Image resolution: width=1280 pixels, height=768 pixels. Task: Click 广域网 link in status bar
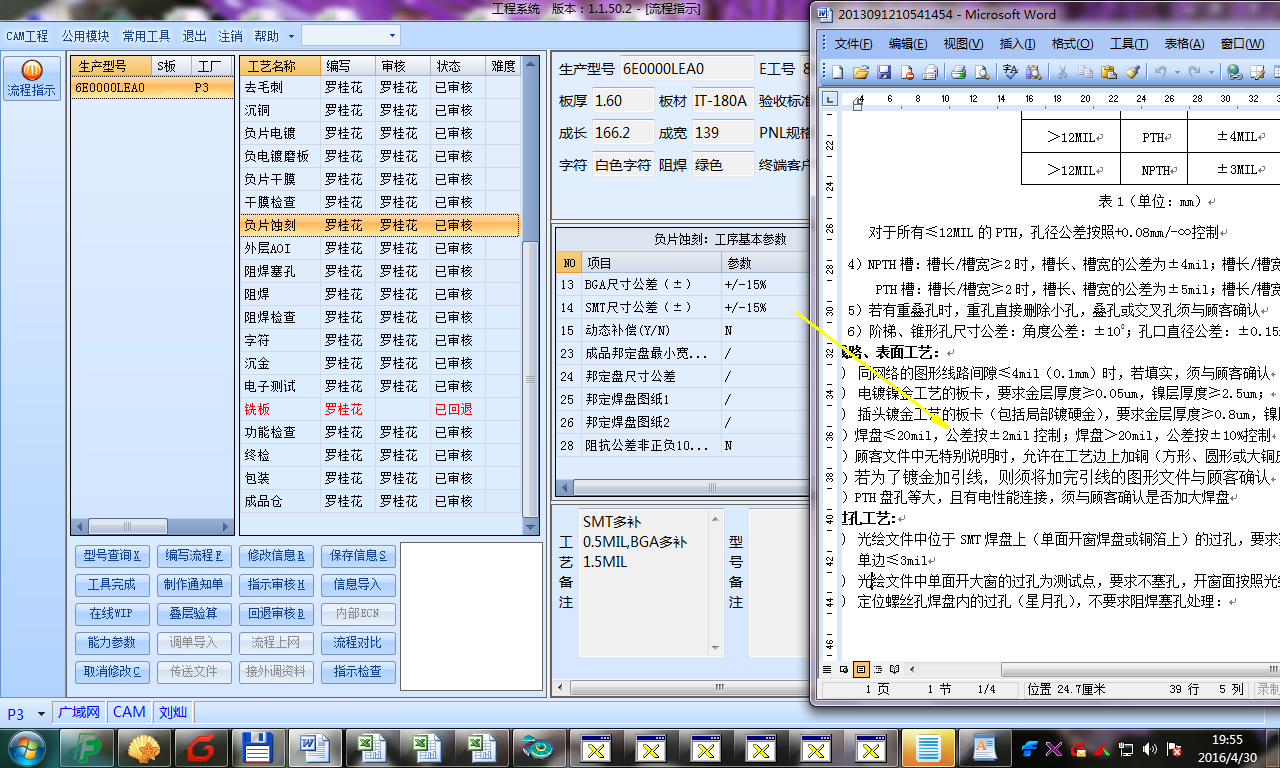tap(80, 712)
